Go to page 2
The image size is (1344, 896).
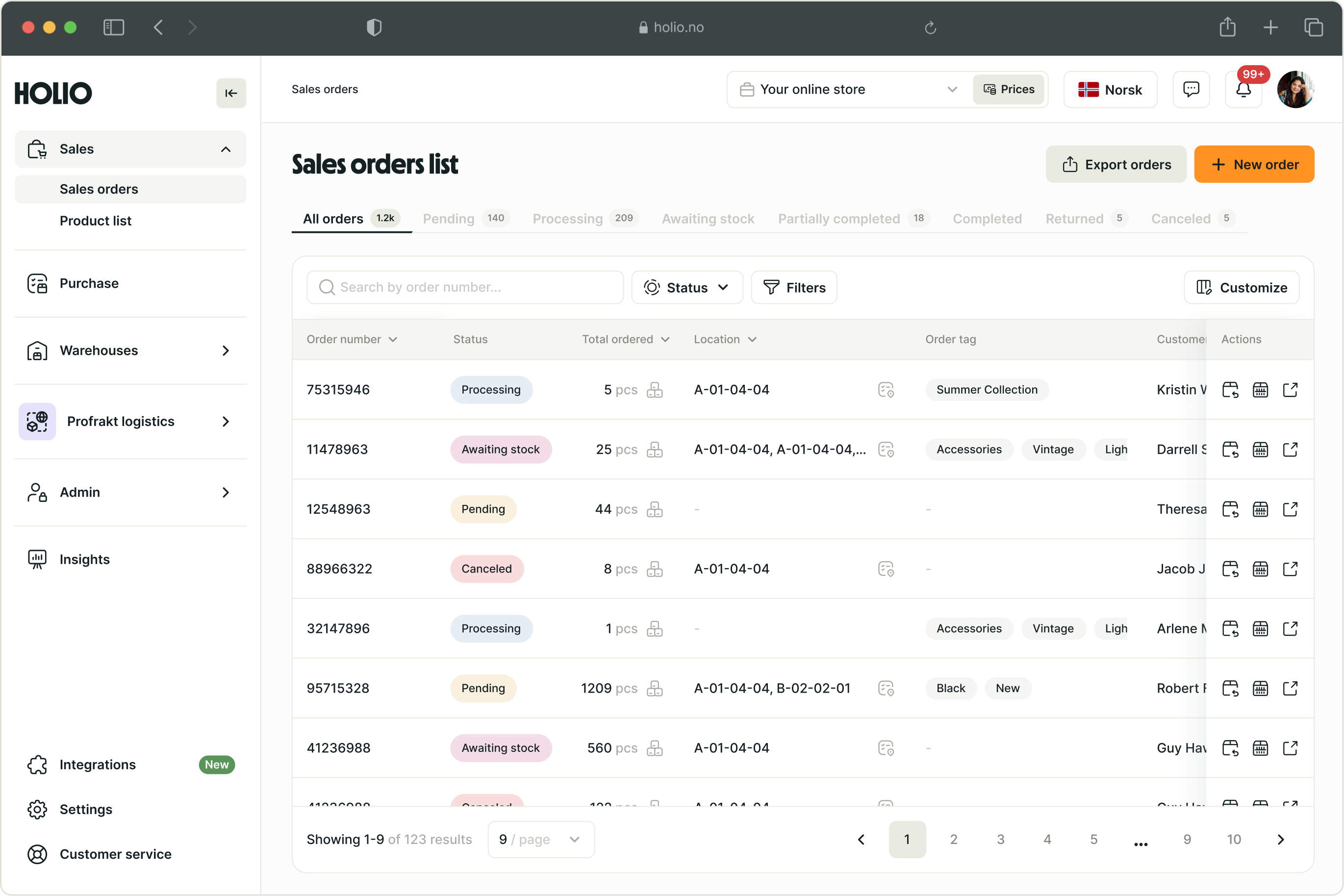coord(954,840)
